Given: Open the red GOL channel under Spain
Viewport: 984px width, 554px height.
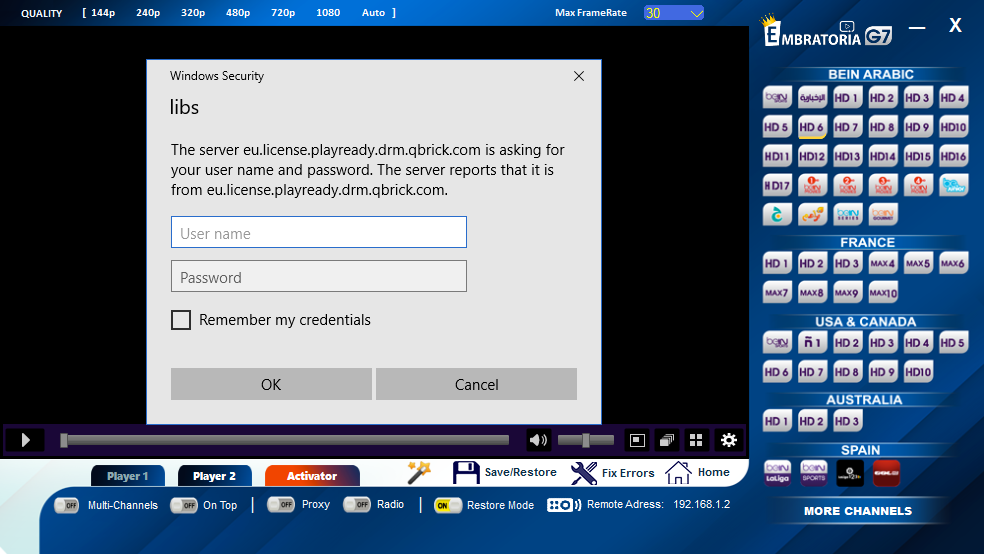Looking at the screenshot, I should (887, 473).
